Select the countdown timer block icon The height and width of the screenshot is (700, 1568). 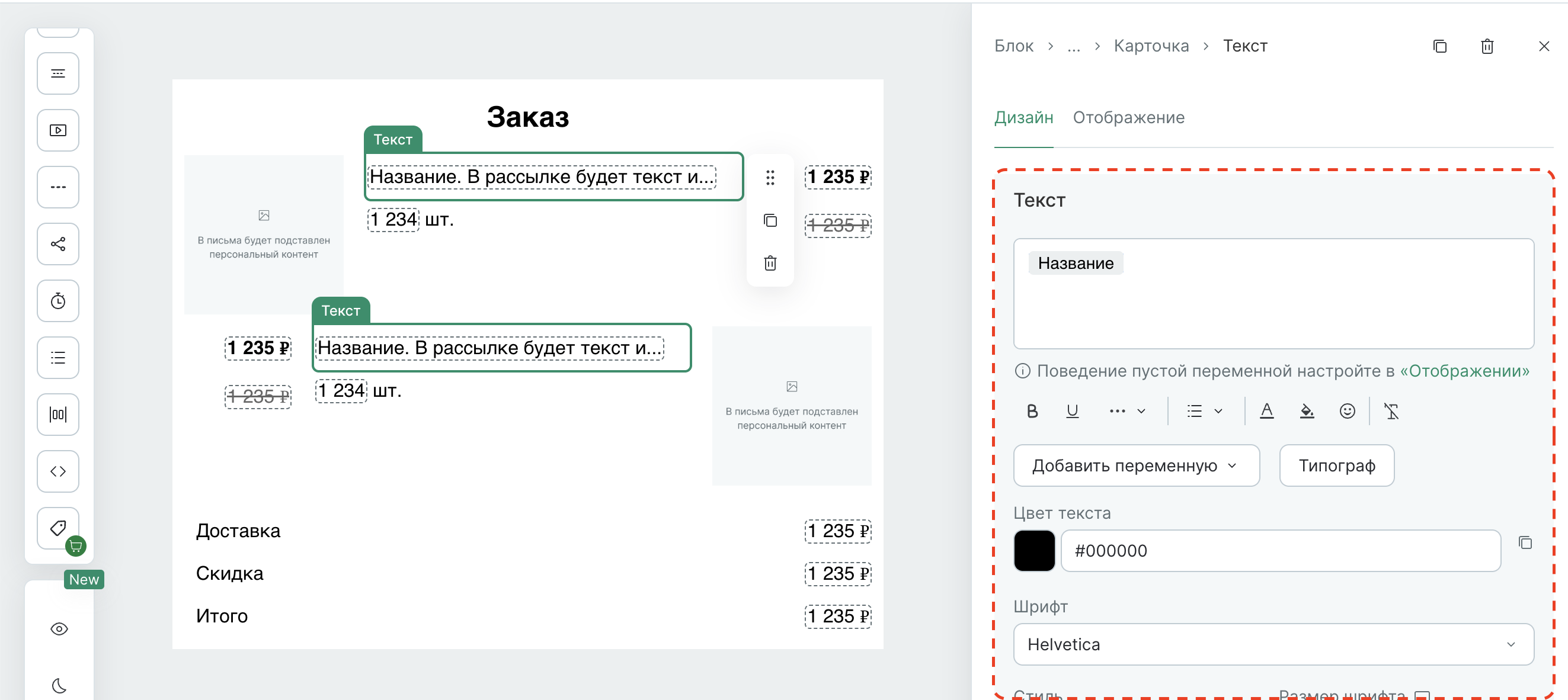58,301
